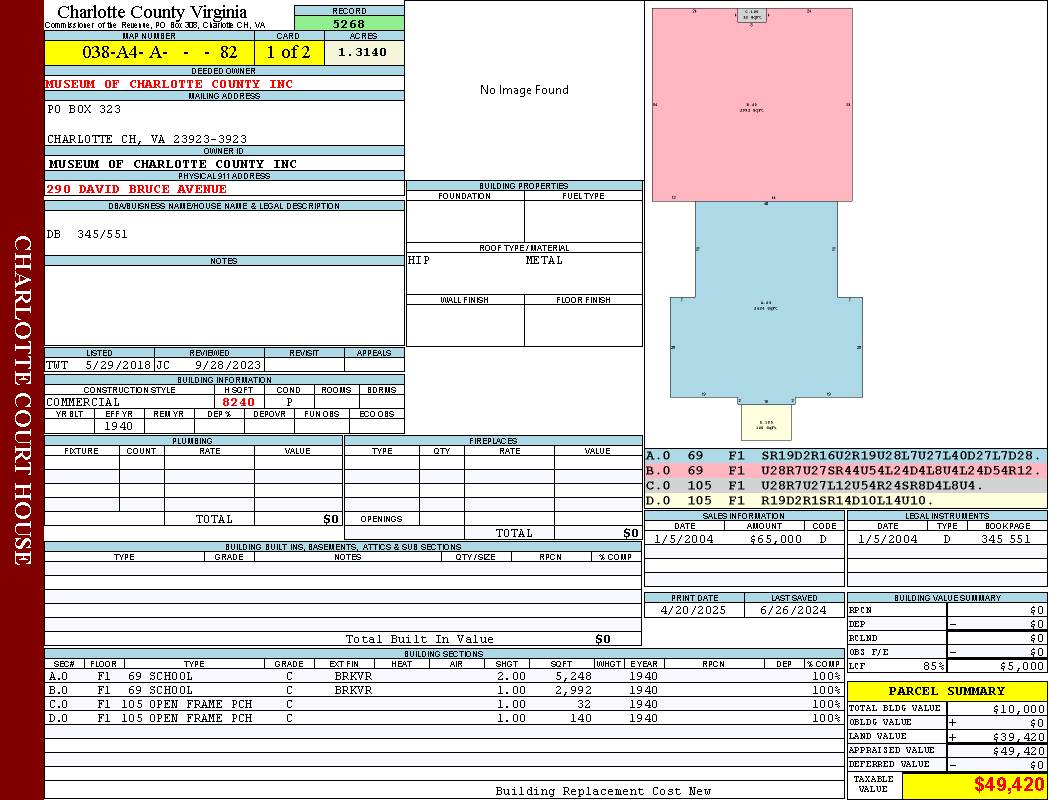Viewport: 1050px width, 800px height.
Task: Click roof material METAL
Action: point(544,260)
